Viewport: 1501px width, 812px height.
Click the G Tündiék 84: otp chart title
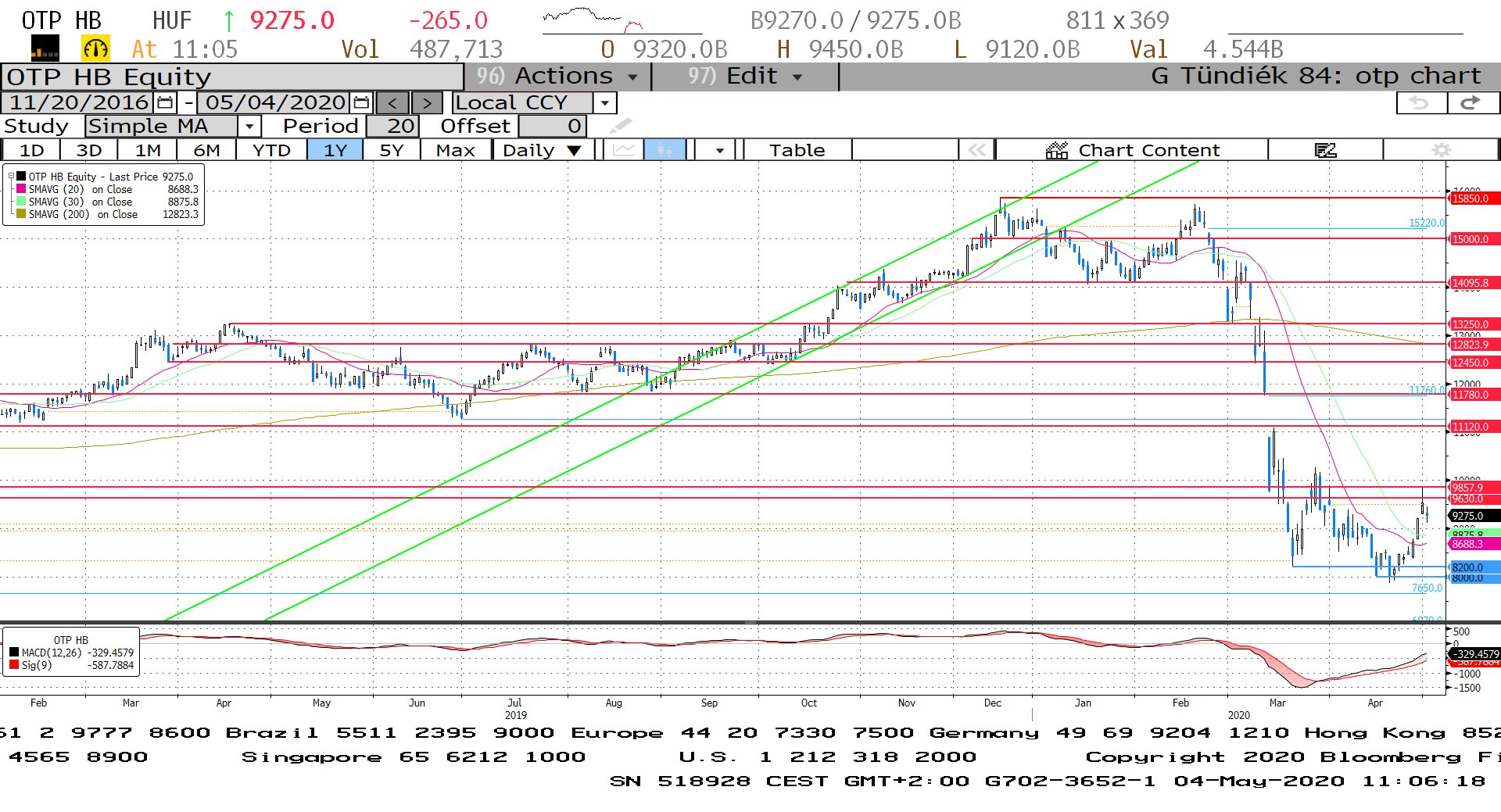click(x=1316, y=77)
